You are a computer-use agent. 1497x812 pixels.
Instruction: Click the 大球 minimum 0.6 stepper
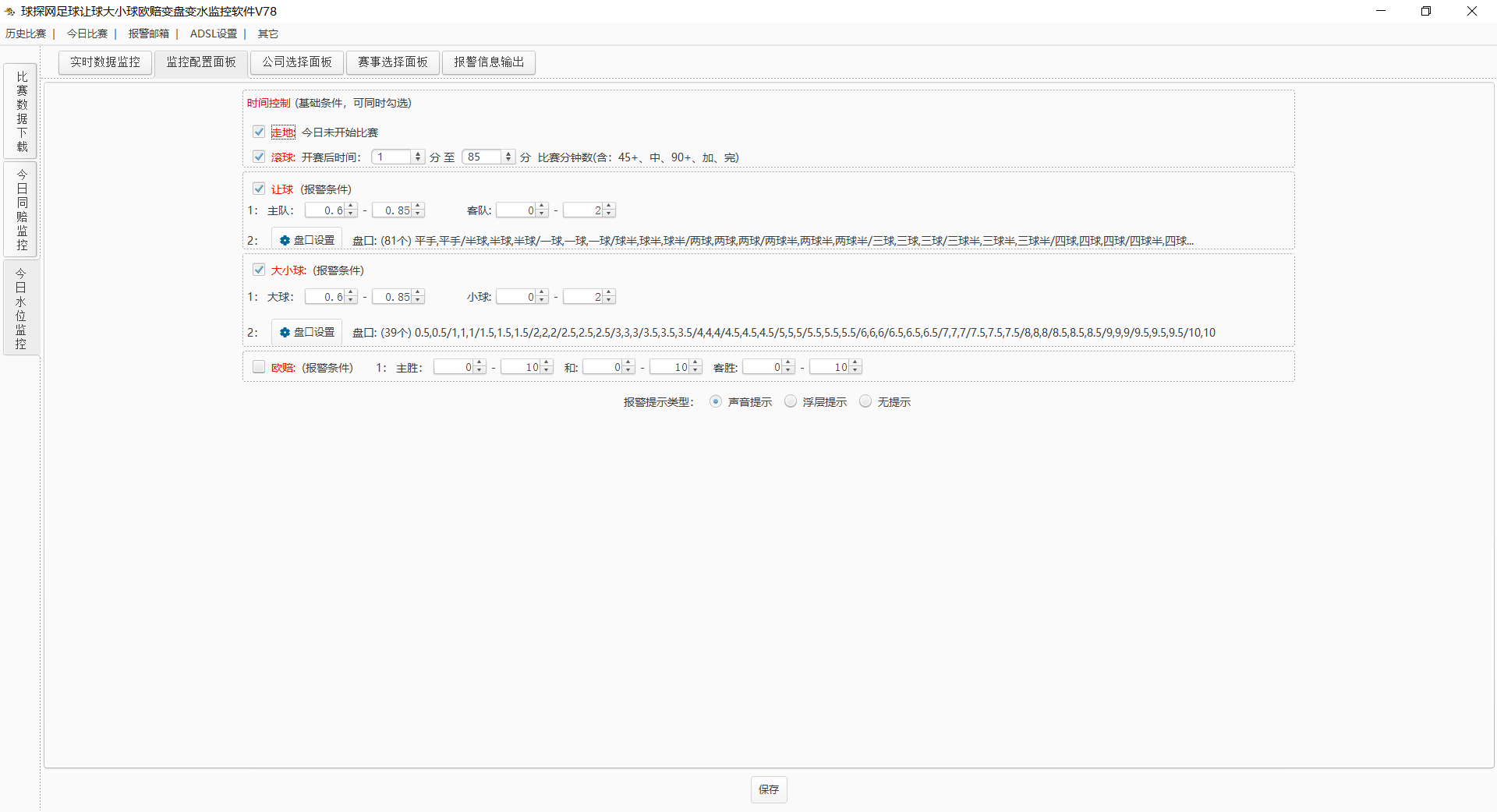tap(351, 297)
